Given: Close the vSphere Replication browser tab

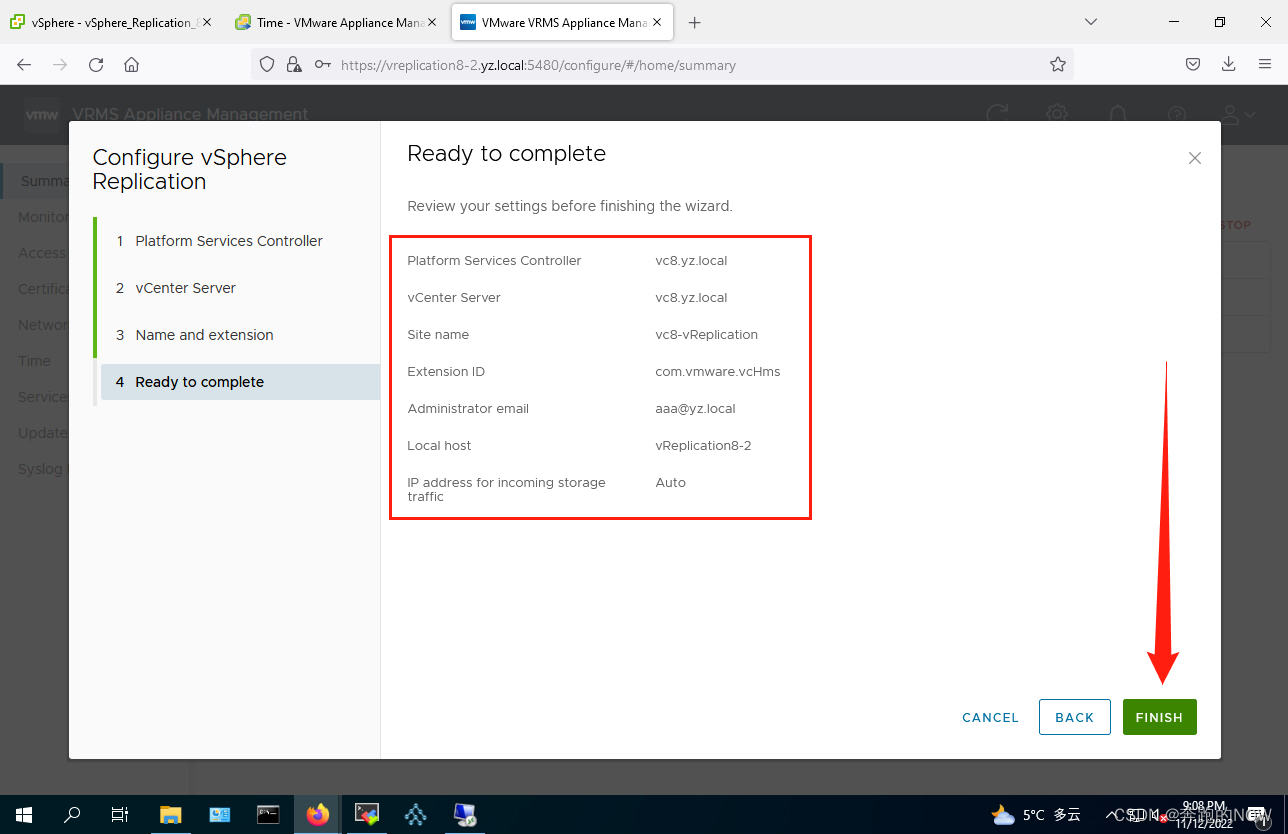Looking at the screenshot, I should [x=207, y=22].
